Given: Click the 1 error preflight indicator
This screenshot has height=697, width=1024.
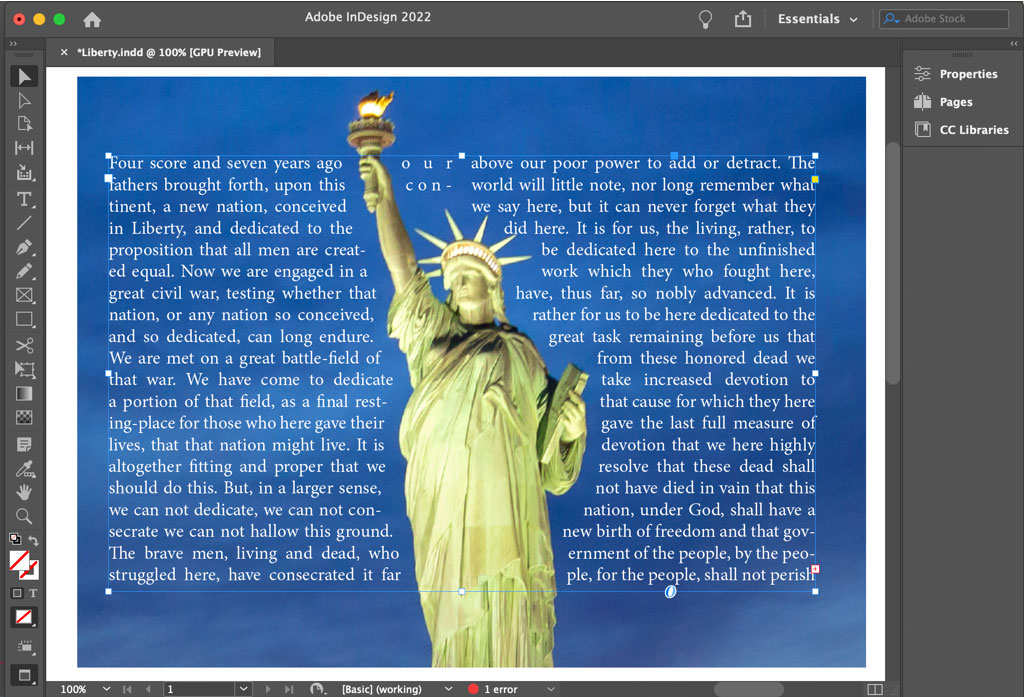Looking at the screenshot, I should (493, 689).
